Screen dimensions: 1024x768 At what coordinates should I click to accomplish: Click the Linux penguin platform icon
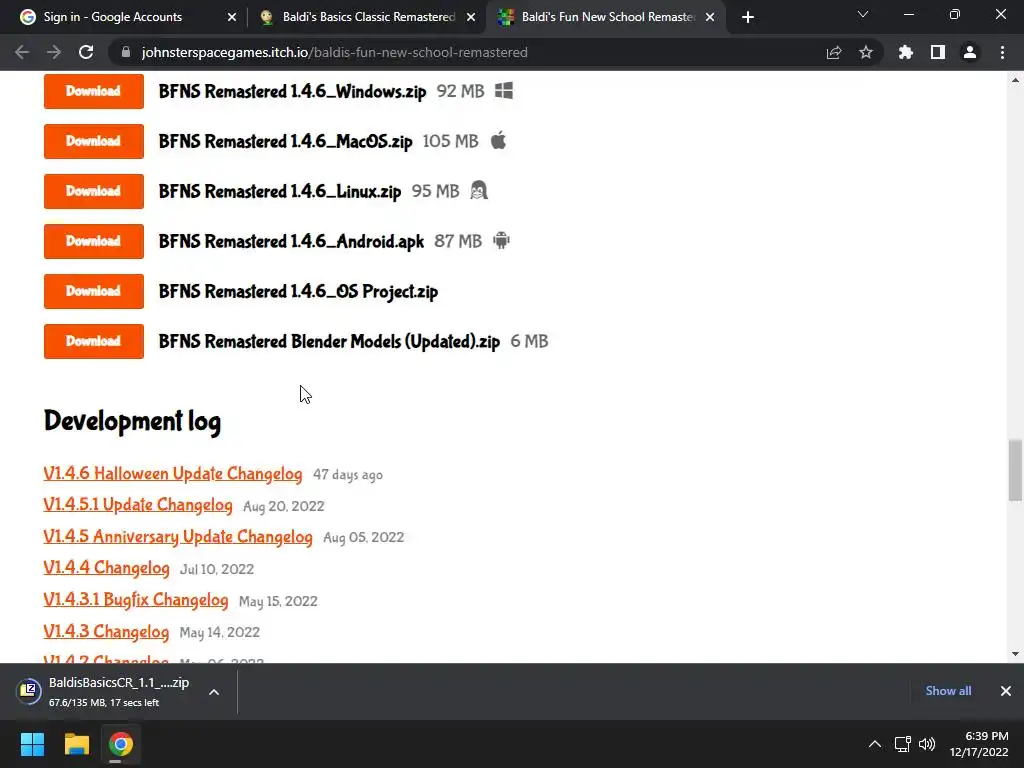point(479,191)
